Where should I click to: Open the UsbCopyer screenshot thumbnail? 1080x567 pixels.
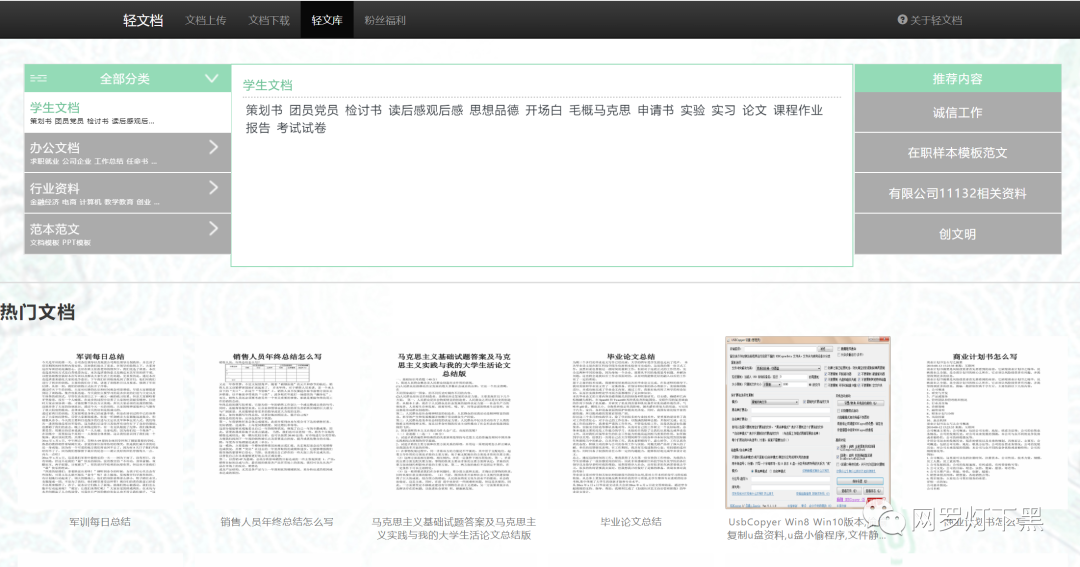[x=808, y=422]
